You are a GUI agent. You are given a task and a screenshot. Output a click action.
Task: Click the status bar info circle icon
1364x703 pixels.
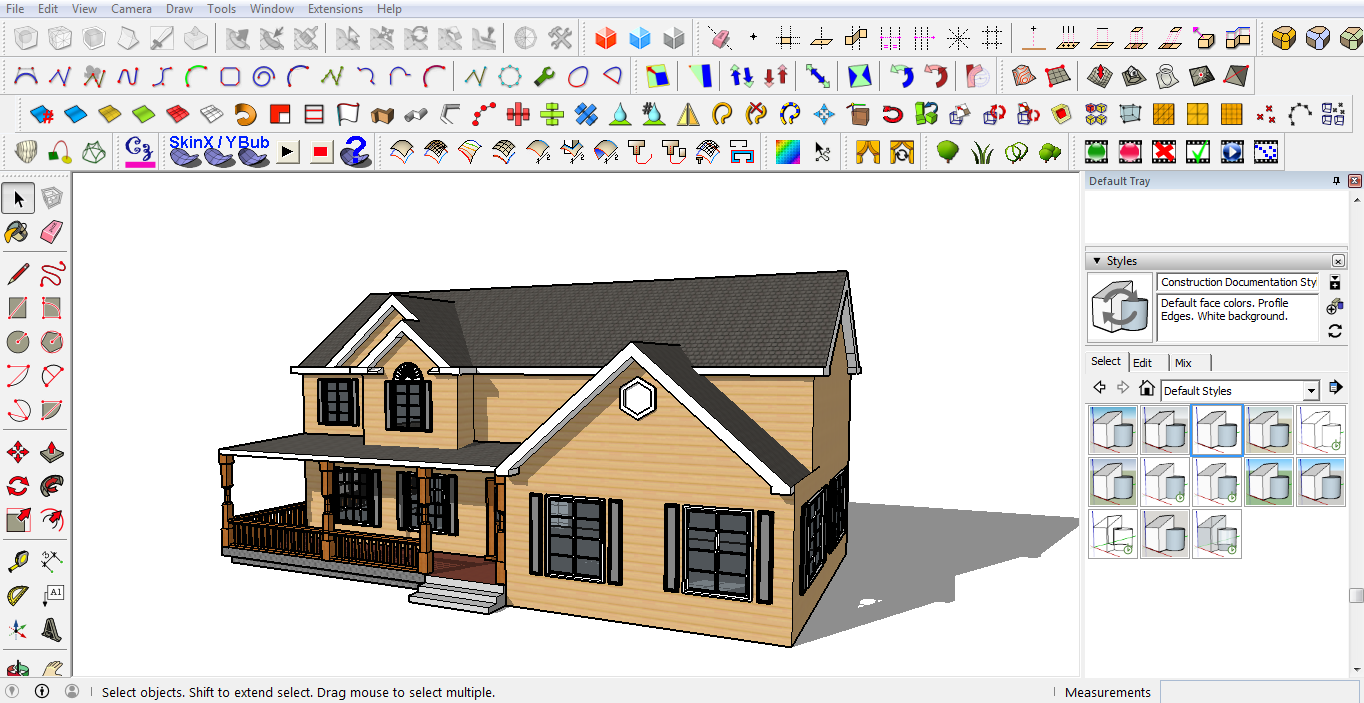click(42, 691)
